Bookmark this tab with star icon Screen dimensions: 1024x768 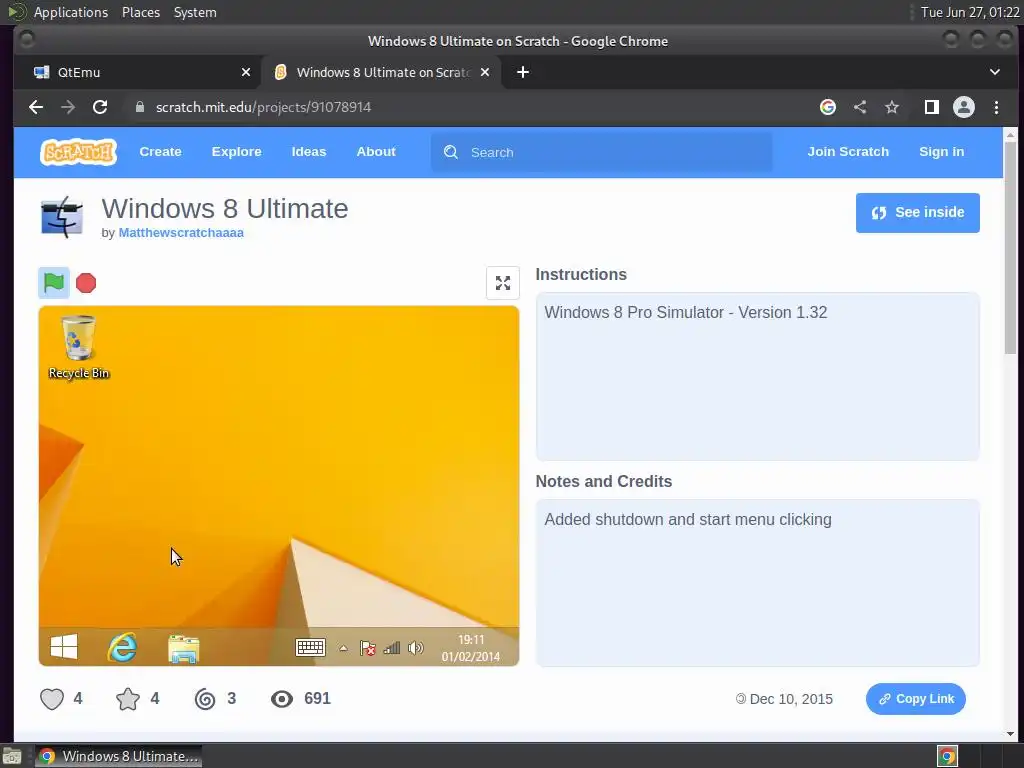pyautogui.click(x=891, y=107)
